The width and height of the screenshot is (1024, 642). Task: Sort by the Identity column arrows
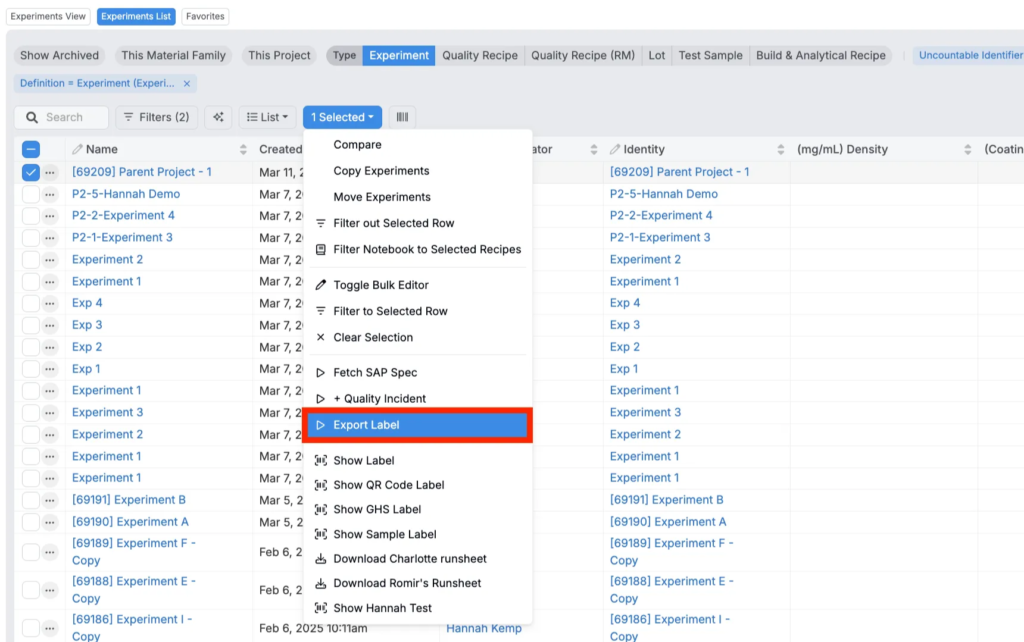(780, 150)
